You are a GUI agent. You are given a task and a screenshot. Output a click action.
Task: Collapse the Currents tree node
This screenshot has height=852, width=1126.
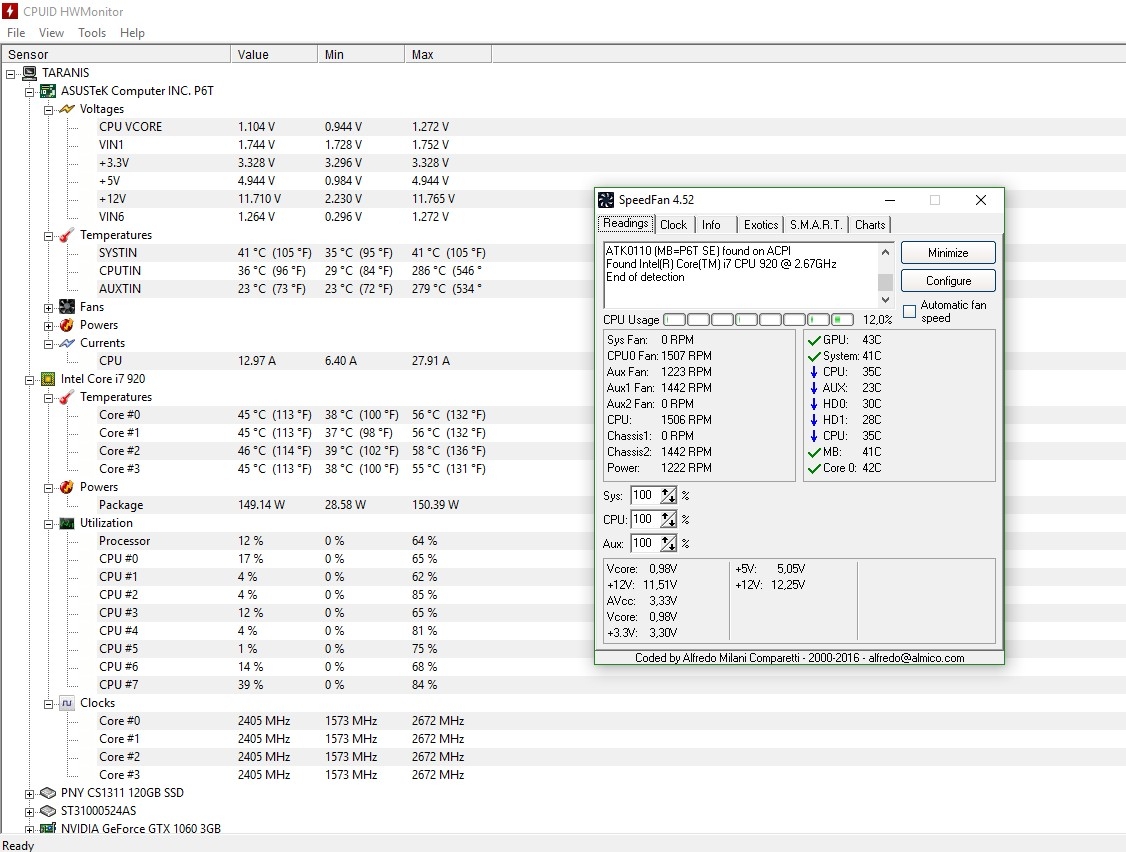pyautogui.click(x=48, y=343)
